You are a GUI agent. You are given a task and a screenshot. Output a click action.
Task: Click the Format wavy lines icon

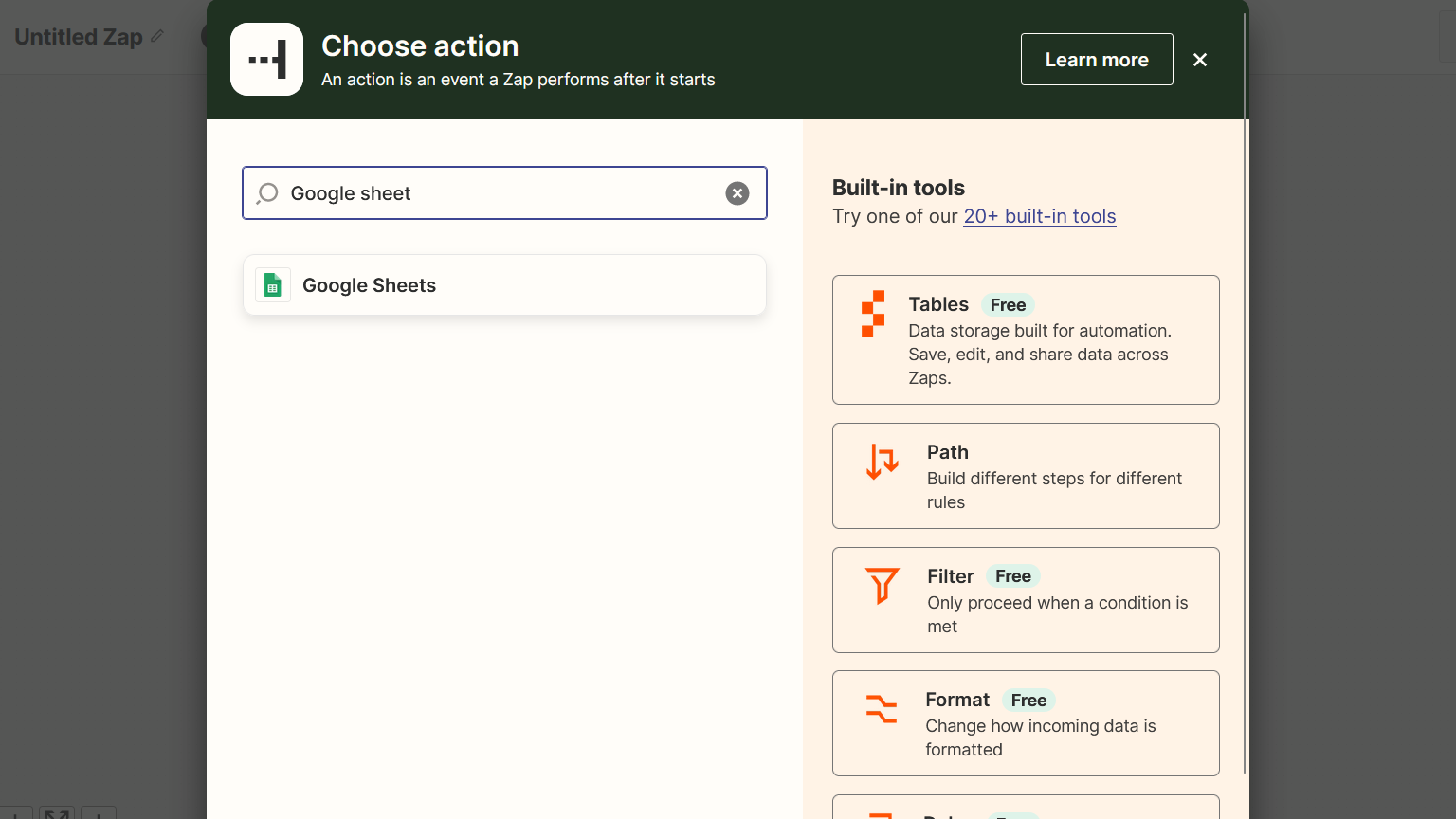881,708
